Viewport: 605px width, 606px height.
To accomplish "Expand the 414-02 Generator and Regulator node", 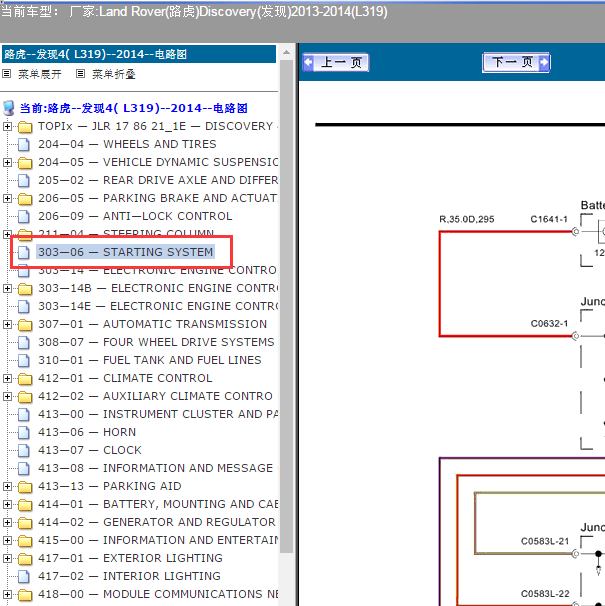I will coord(7,523).
